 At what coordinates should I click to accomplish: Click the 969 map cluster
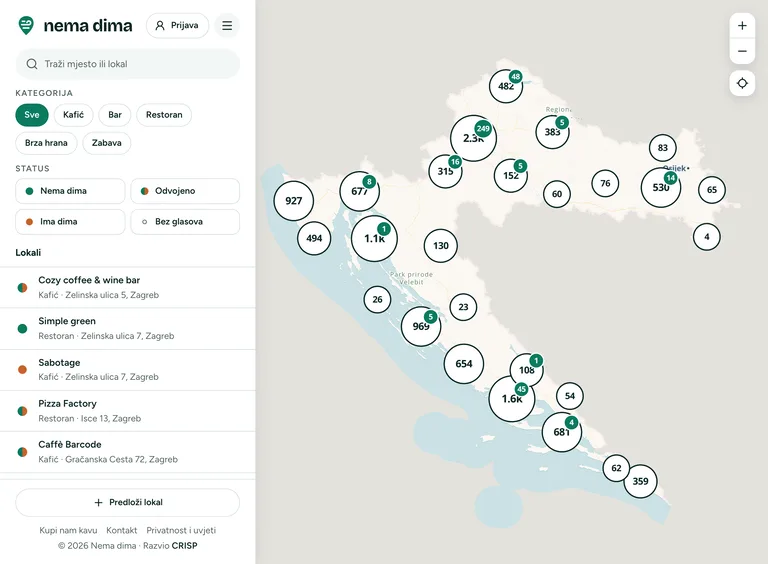coord(421,327)
